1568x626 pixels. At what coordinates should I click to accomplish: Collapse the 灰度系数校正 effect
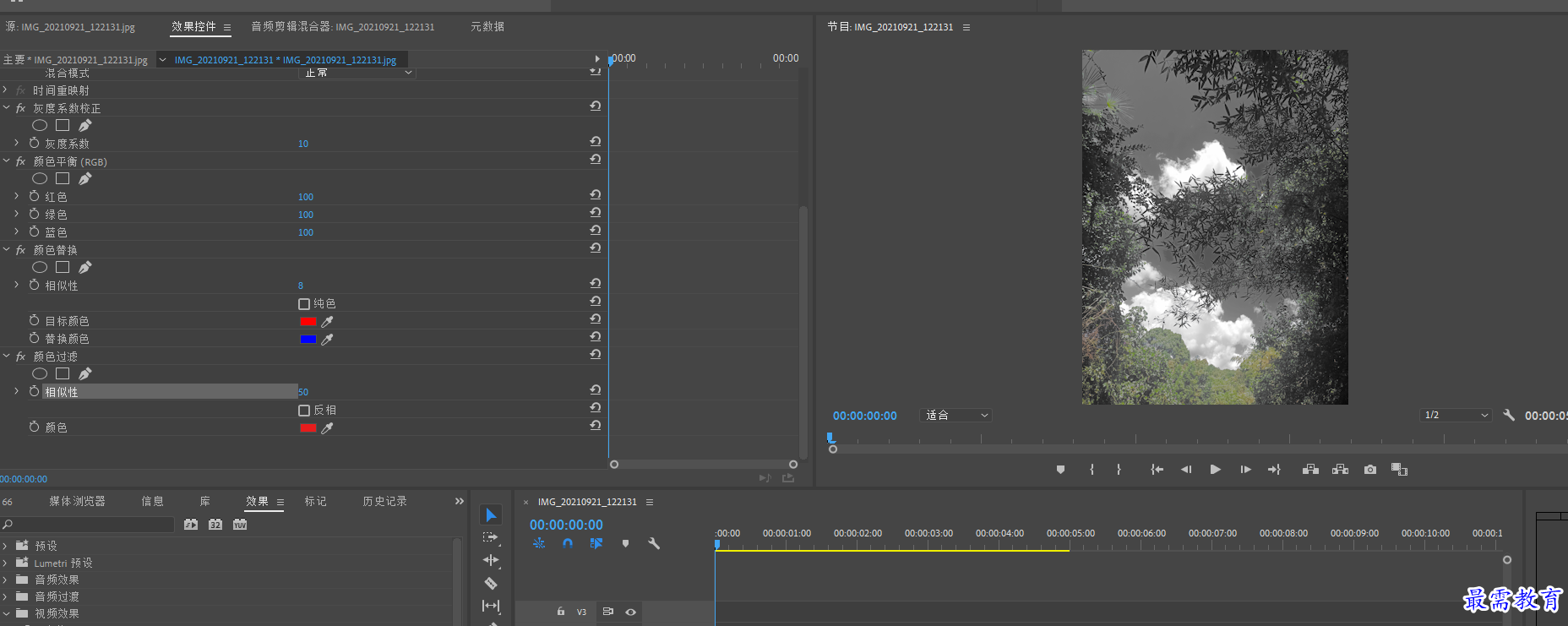(x=5, y=107)
